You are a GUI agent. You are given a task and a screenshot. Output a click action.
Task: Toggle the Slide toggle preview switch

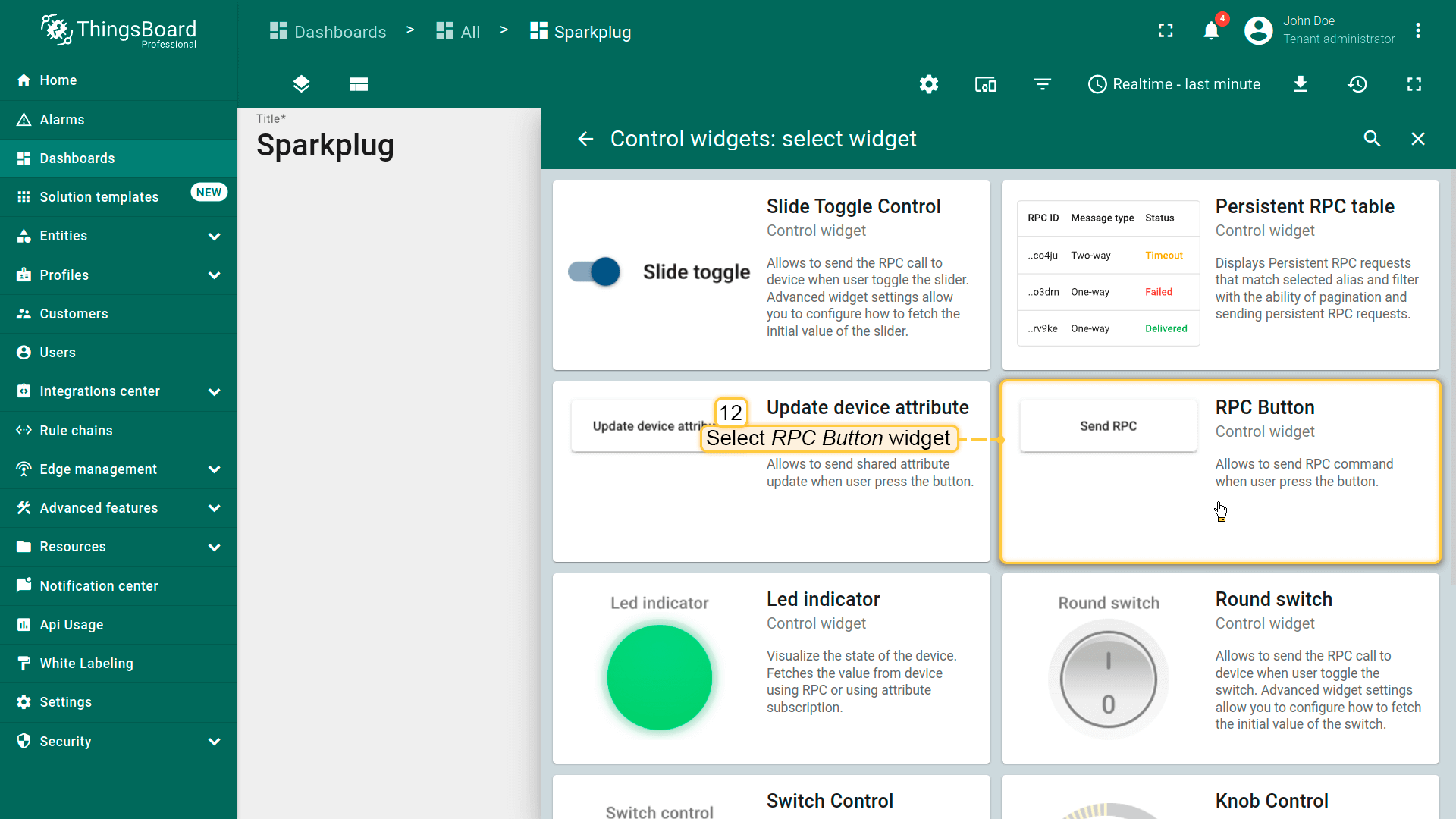(x=595, y=271)
